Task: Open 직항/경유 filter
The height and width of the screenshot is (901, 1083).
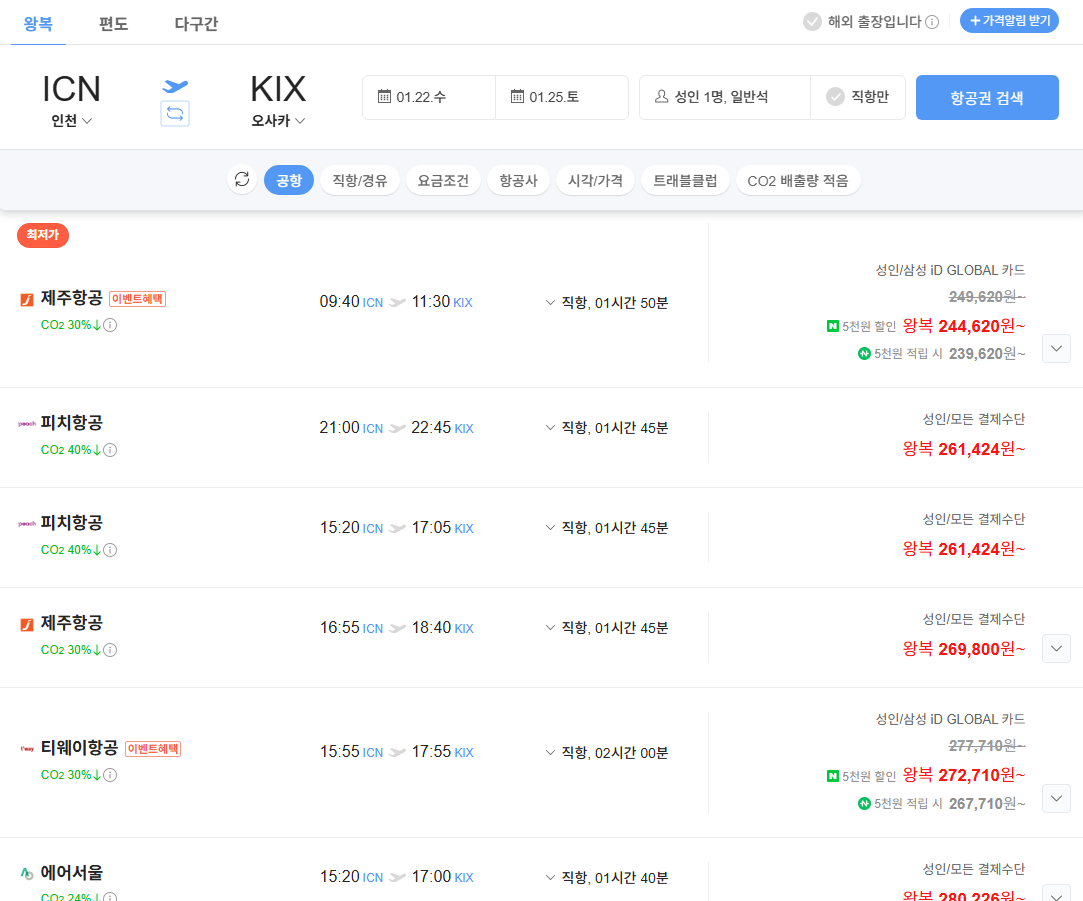Action: pos(360,180)
